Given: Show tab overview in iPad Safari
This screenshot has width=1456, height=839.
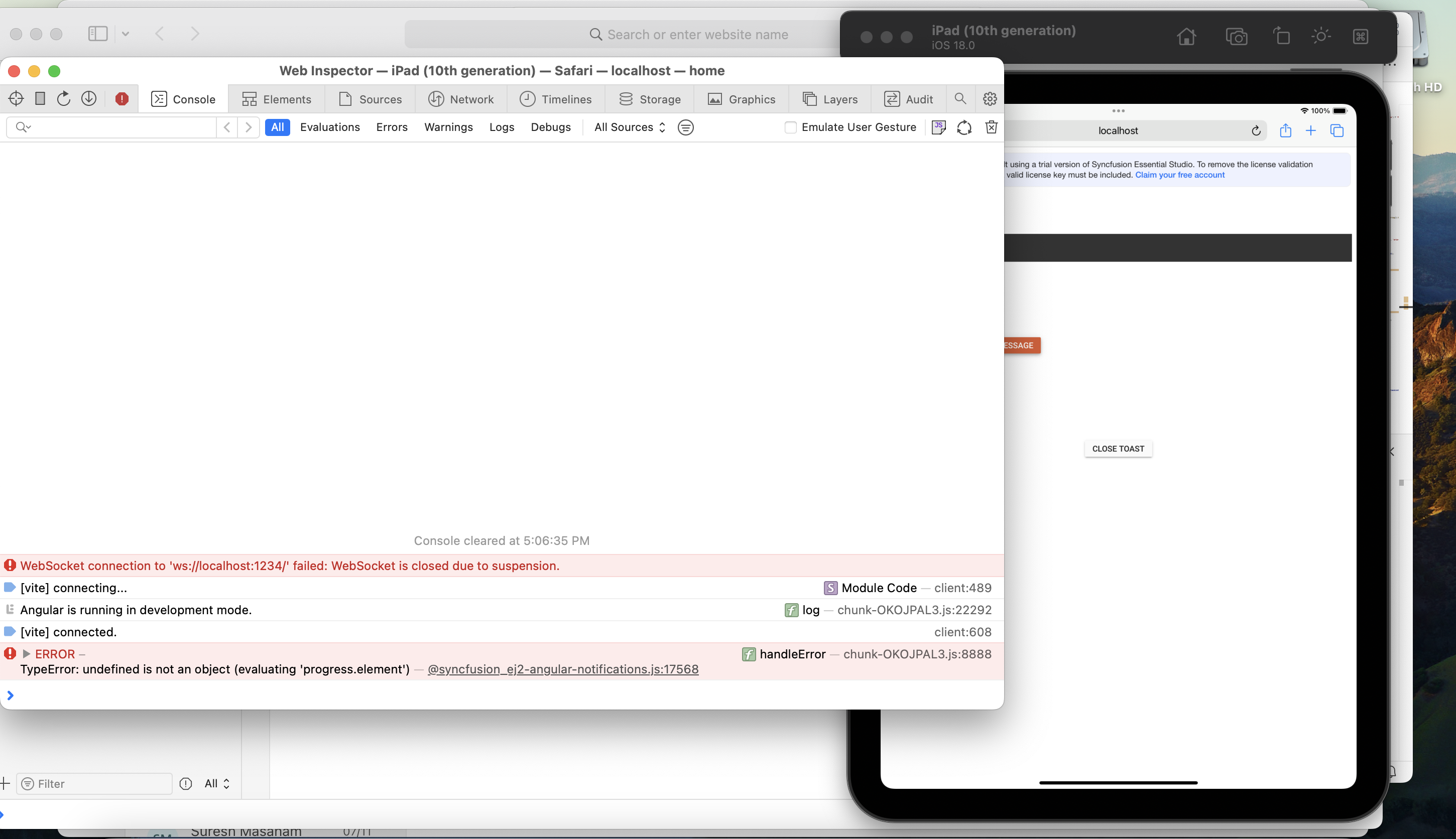Looking at the screenshot, I should (1337, 131).
